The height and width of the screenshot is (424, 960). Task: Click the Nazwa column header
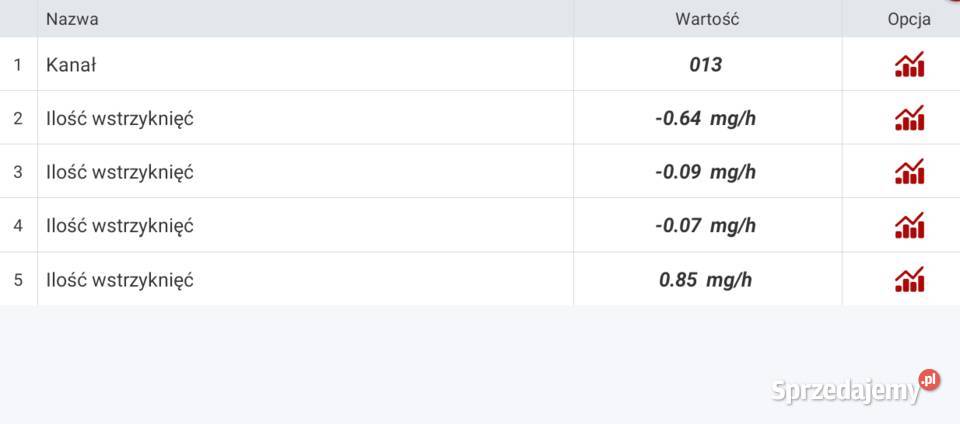[x=72, y=19]
